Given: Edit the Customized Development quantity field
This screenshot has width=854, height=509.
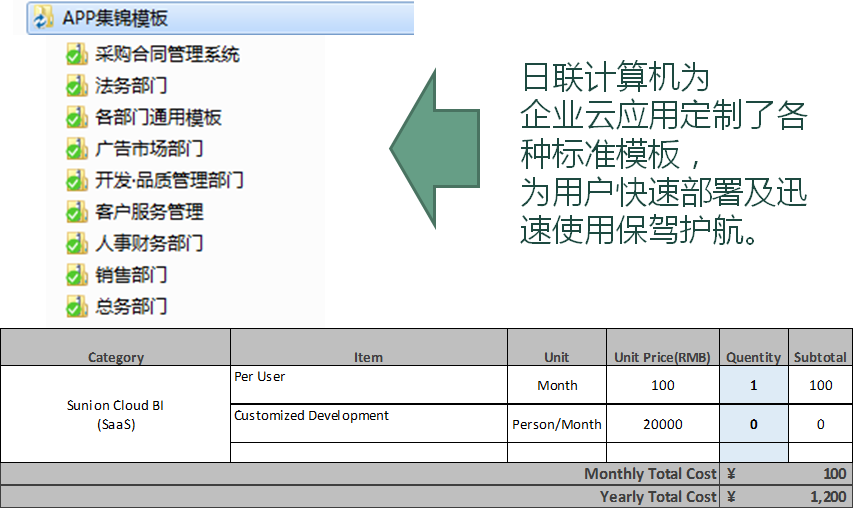Looking at the screenshot, I should pos(754,424).
